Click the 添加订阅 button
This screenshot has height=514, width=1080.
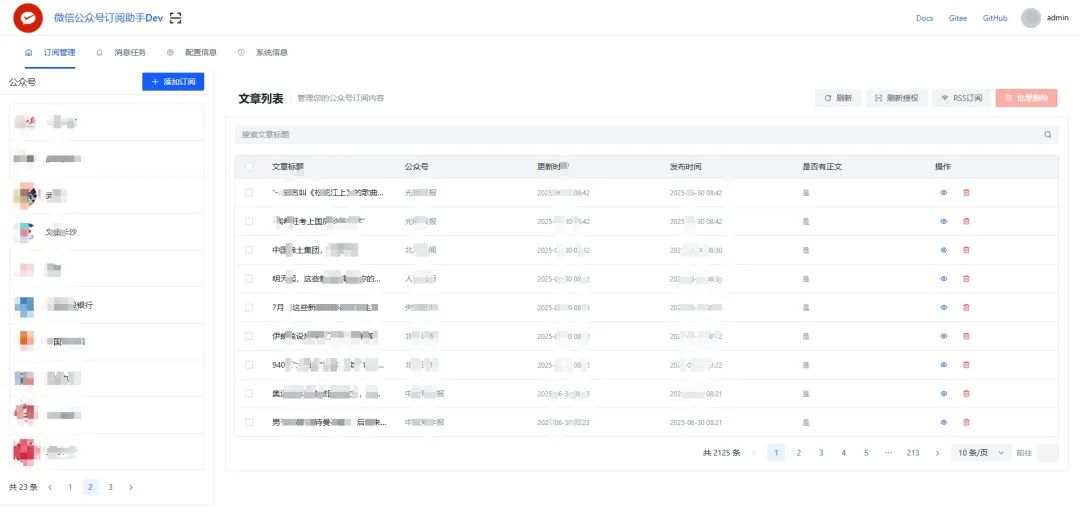click(173, 82)
